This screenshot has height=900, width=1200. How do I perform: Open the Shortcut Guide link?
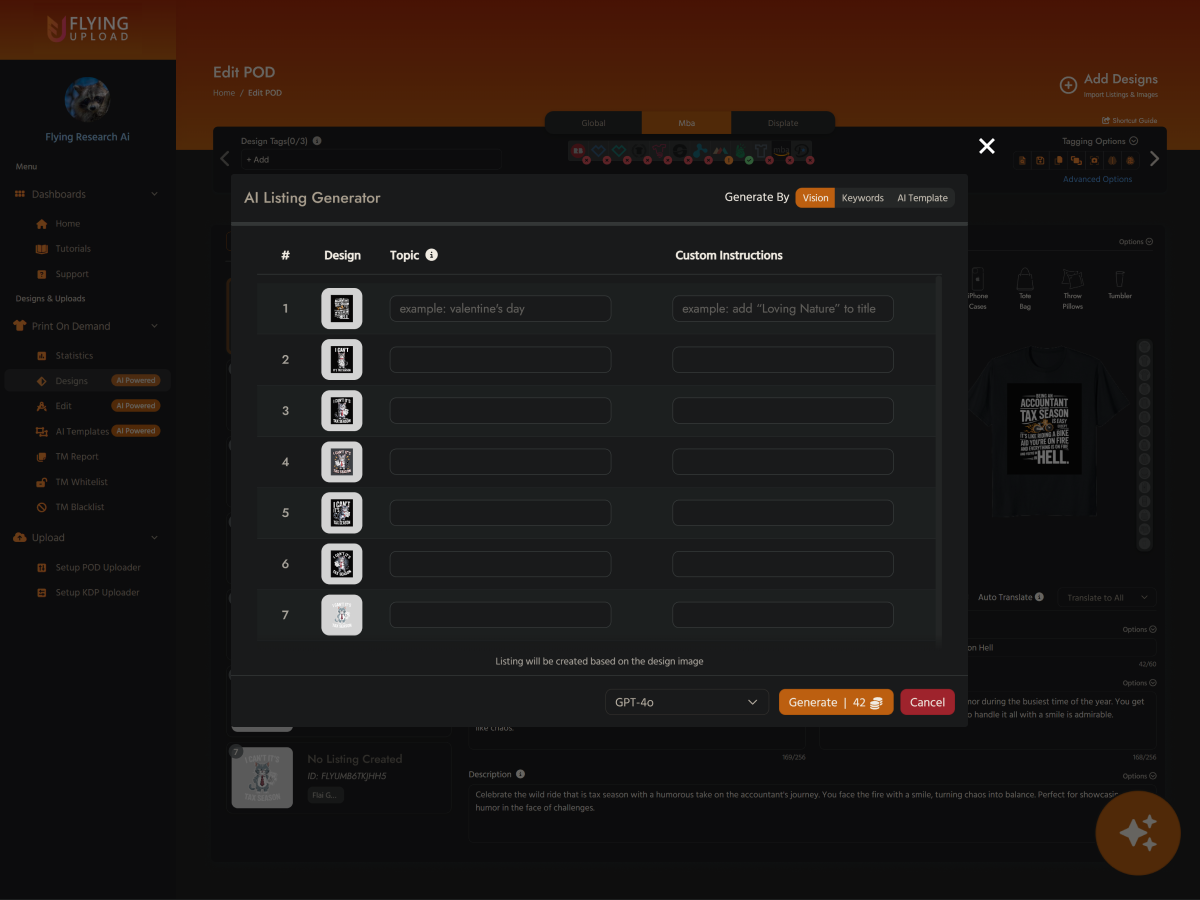coord(1129,121)
